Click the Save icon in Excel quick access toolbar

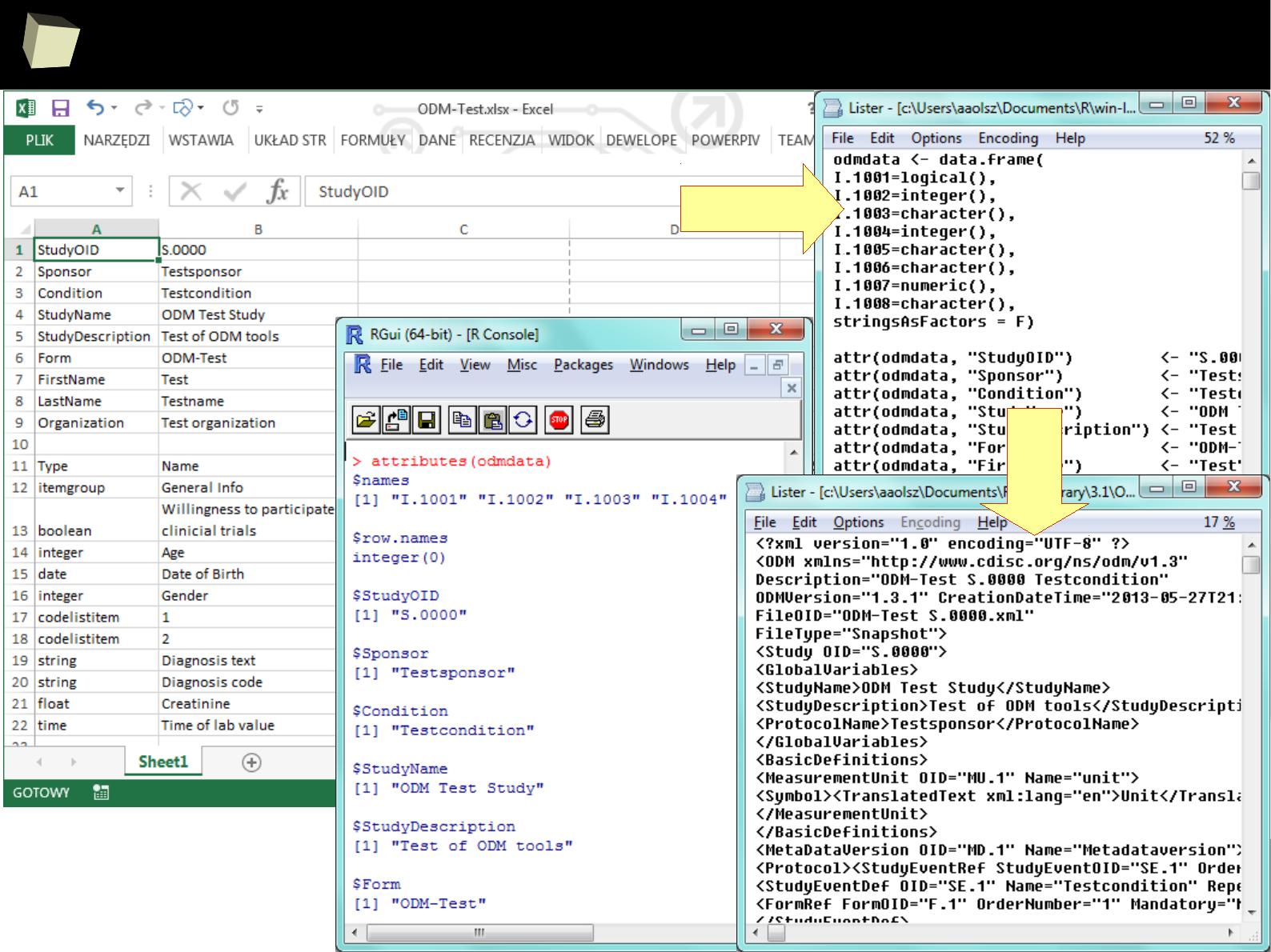point(61,108)
